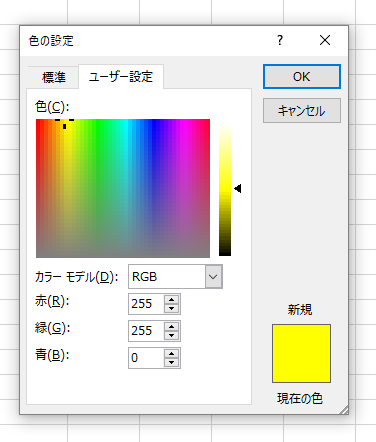The image size is (376, 442).
Task: Close the 色の設定 dialog
Action: [x=325, y=40]
